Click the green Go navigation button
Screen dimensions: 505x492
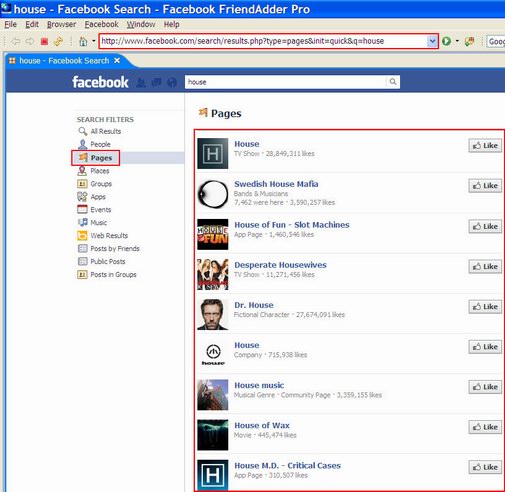coord(446,41)
